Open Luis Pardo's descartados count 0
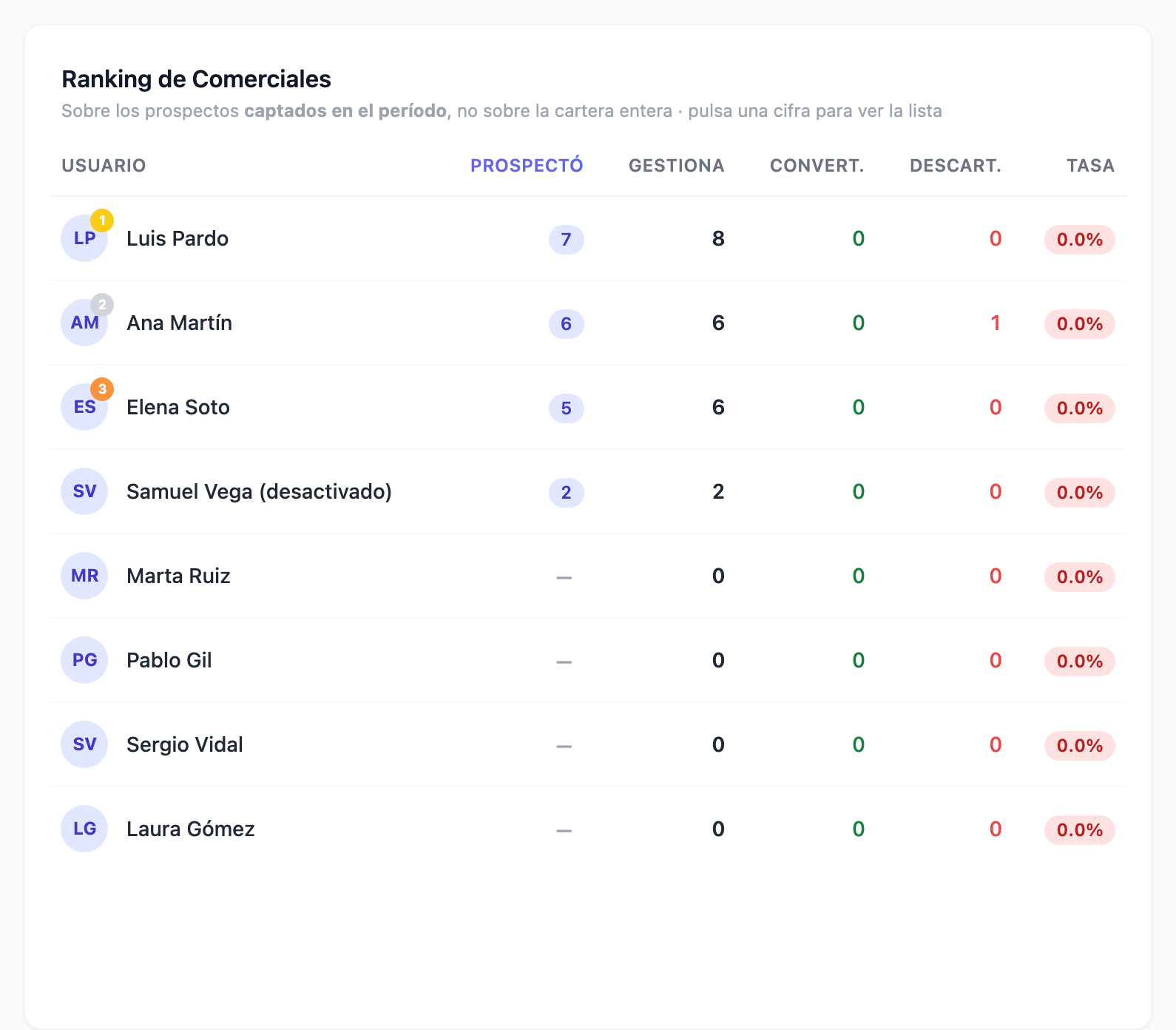Image resolution: width=1176 pixels, height=1030 pixels. [x=996, y=239]
